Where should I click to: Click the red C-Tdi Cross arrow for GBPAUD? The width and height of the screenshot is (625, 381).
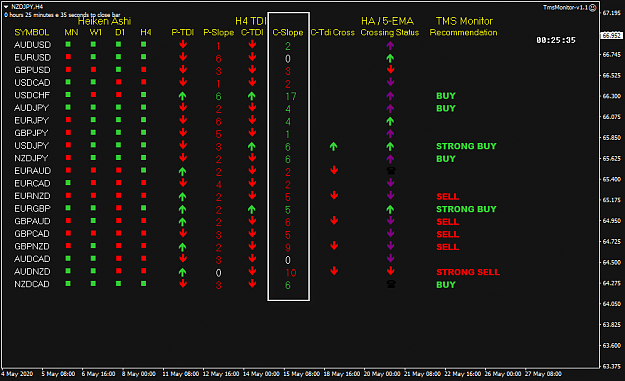click(x=334, y=220)
